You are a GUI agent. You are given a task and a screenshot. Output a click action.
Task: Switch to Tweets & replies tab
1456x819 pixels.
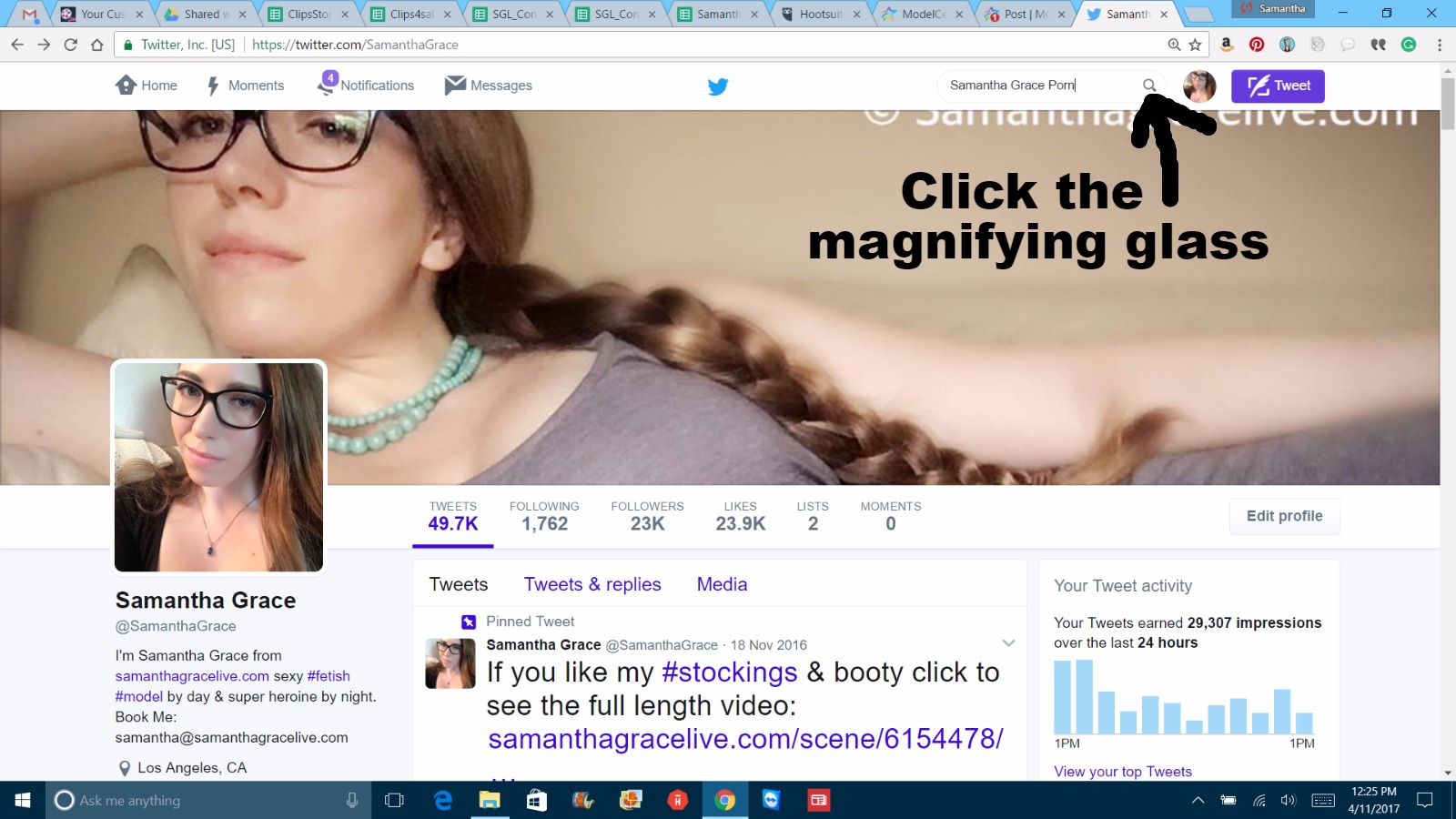(592, 584)
